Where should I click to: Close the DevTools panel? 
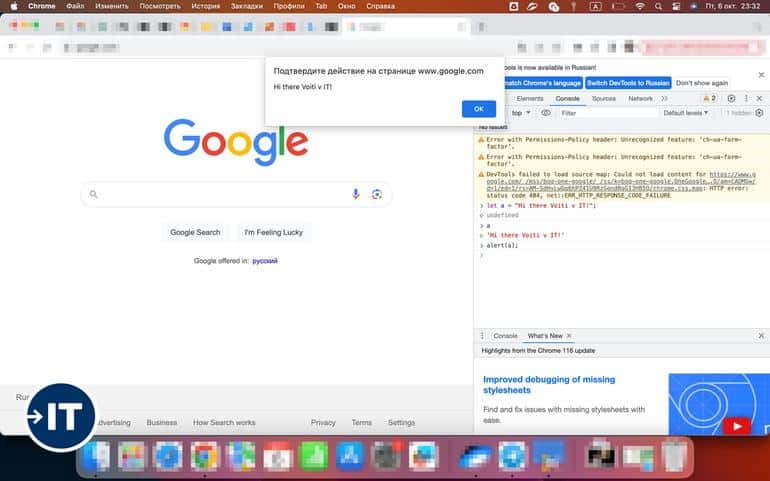(759, 99)
